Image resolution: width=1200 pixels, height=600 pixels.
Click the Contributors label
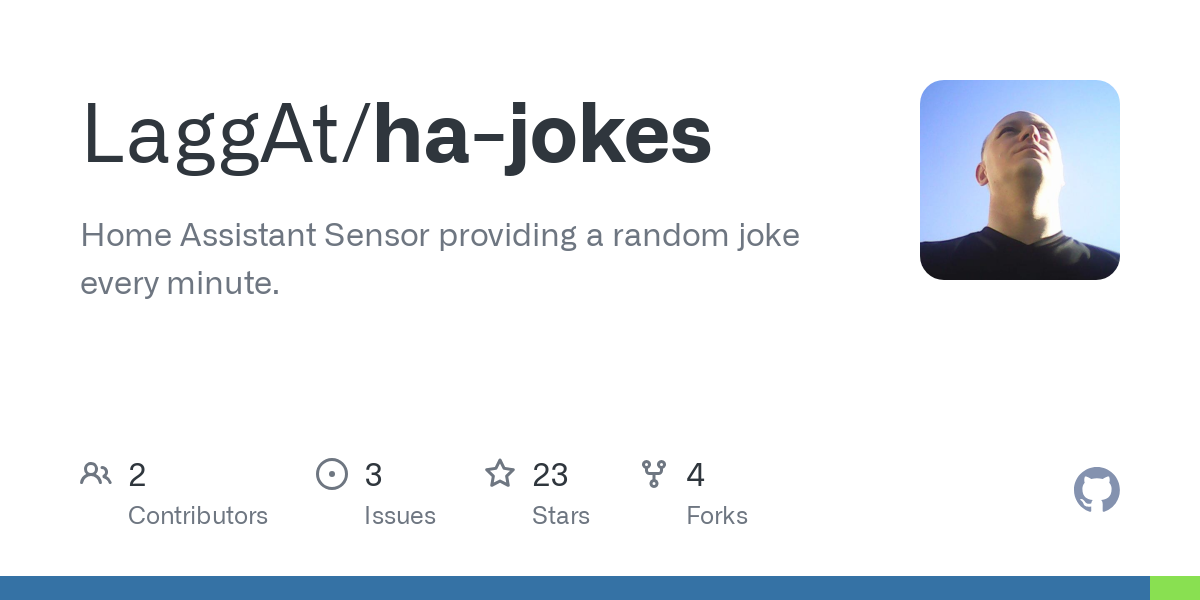tap(198, 516)
